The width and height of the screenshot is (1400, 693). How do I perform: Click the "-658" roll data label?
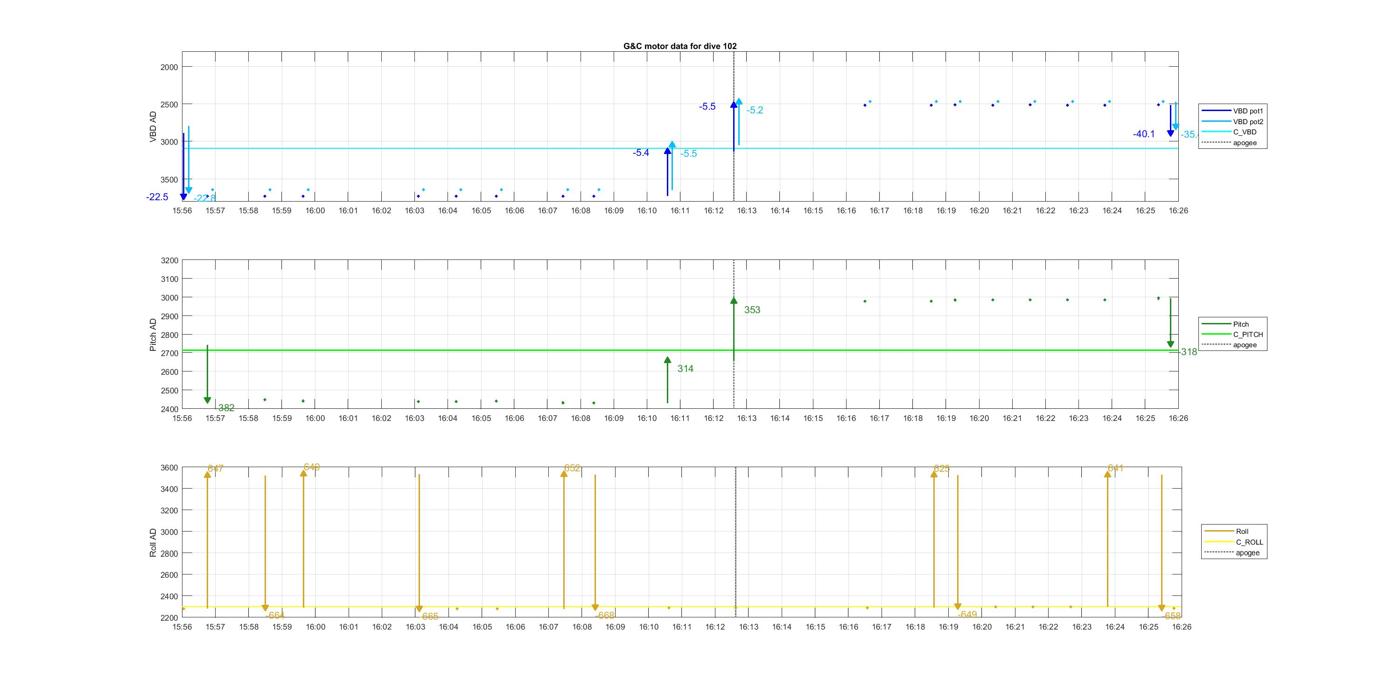(x=1172, y=615)
